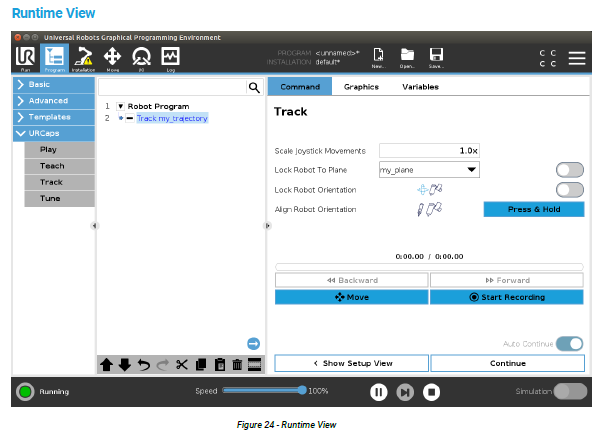Switch to the Variables tab
597x431 pixels.
point(420,87)
